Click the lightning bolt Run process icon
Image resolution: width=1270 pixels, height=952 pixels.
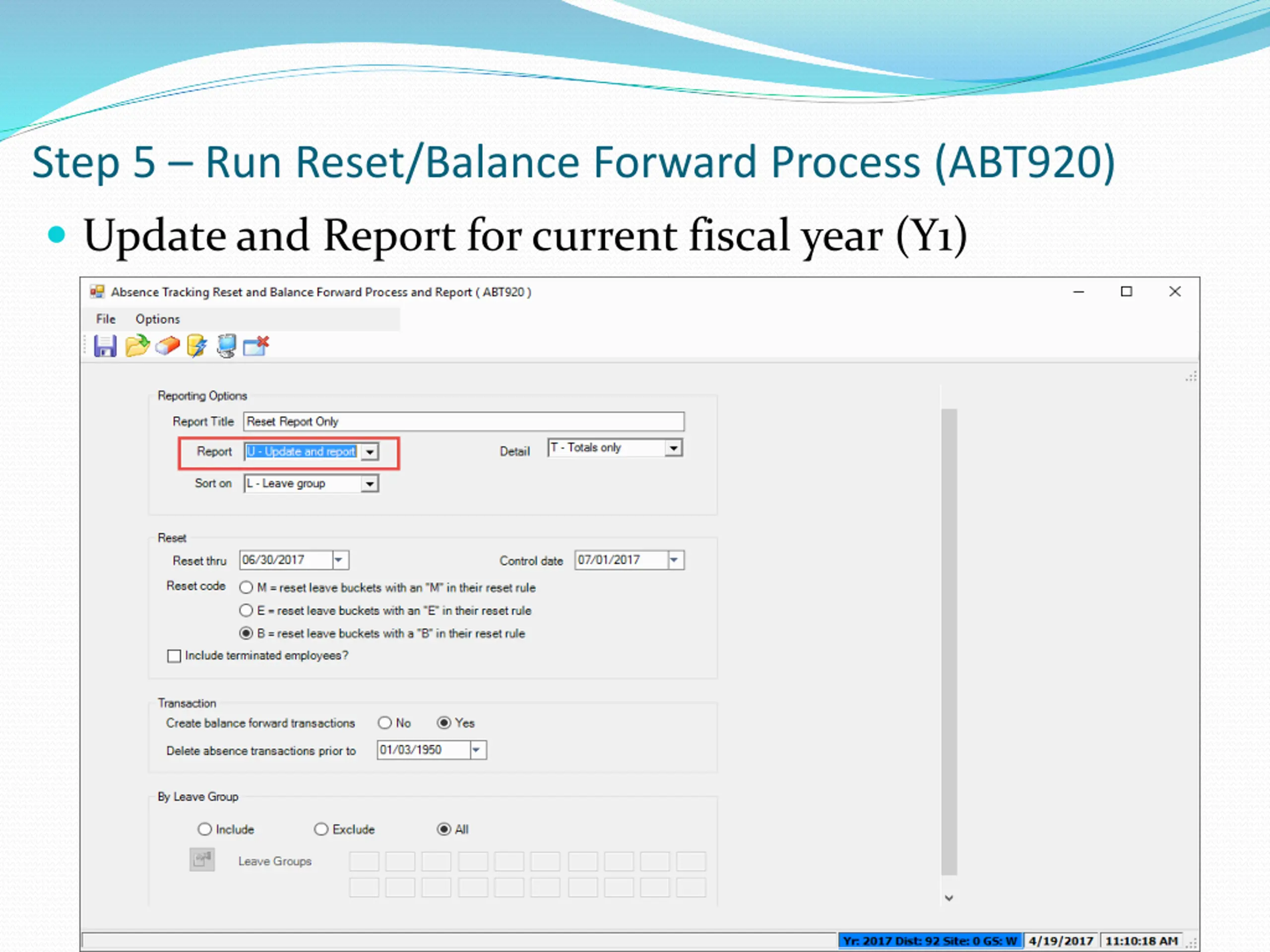[x=197, y=346]
